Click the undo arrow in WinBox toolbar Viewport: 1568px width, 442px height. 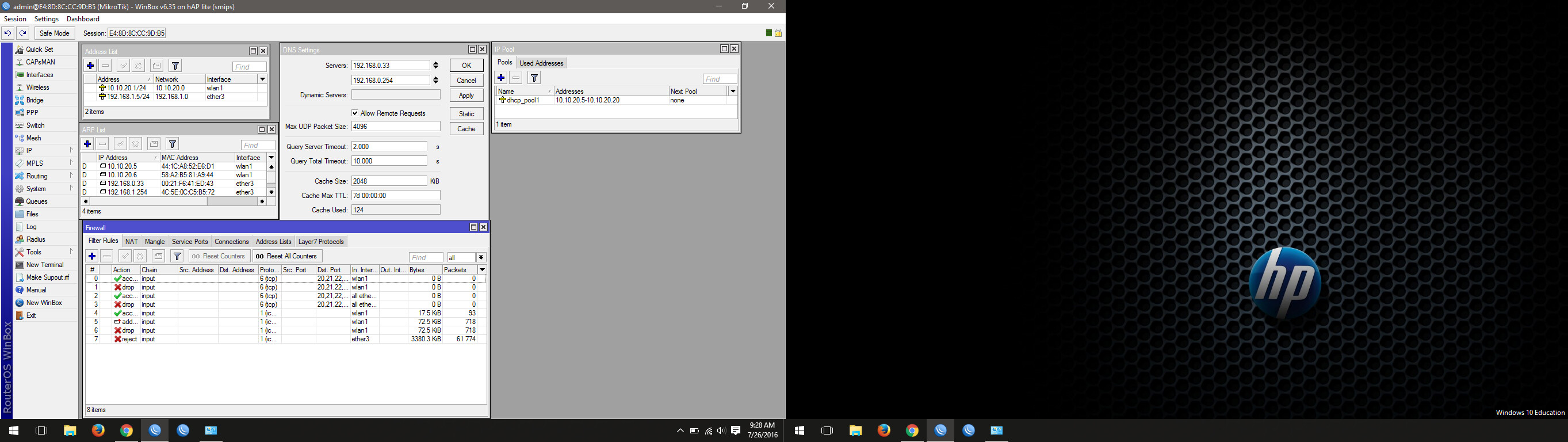8,33
